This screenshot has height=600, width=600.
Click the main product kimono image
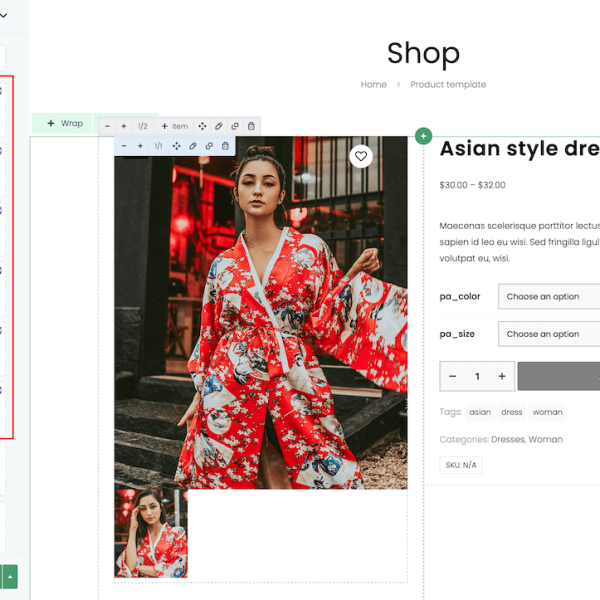pyautogui.click(x=261, y=313)
